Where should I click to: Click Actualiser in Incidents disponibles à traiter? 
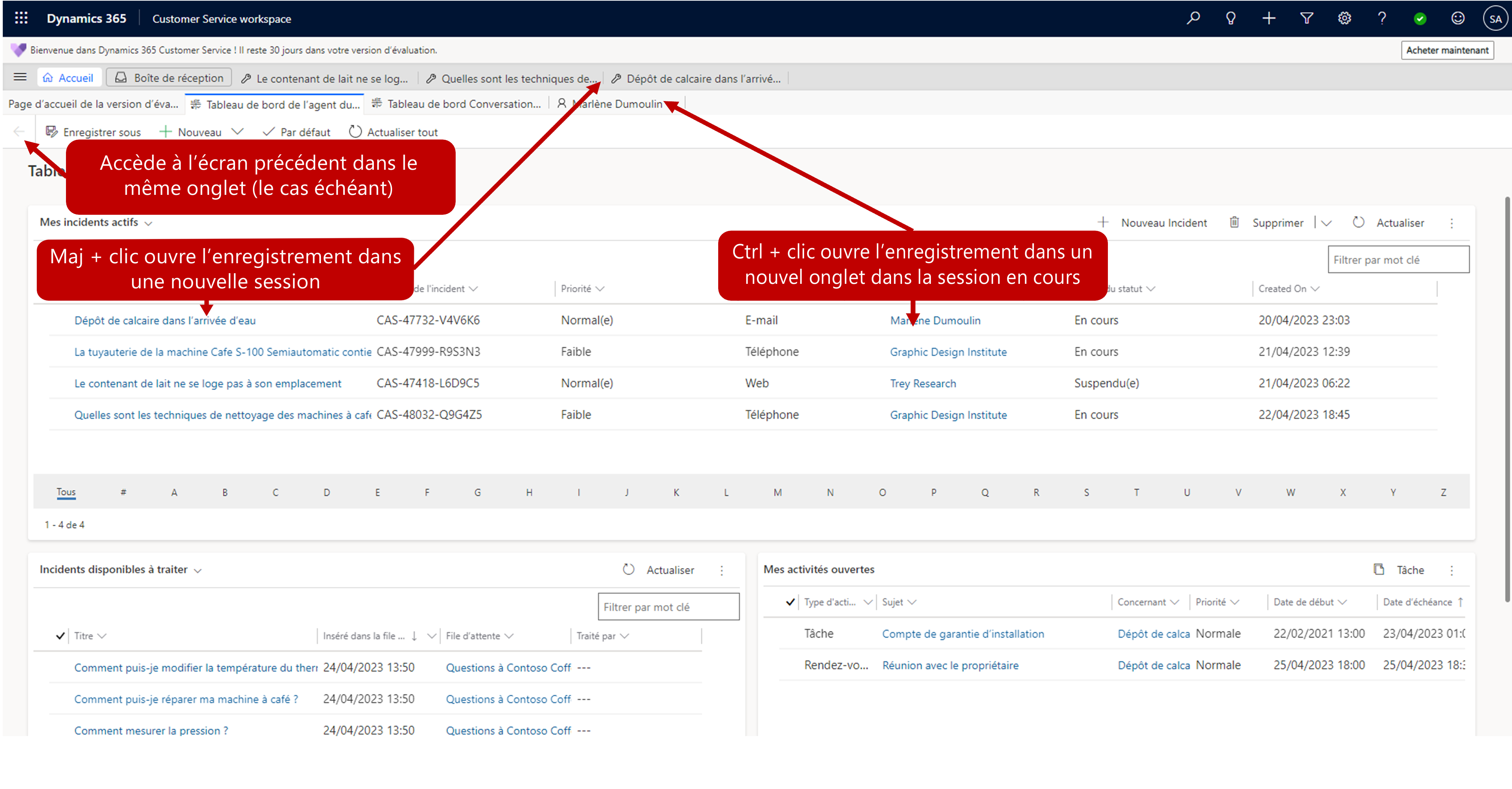658,570
